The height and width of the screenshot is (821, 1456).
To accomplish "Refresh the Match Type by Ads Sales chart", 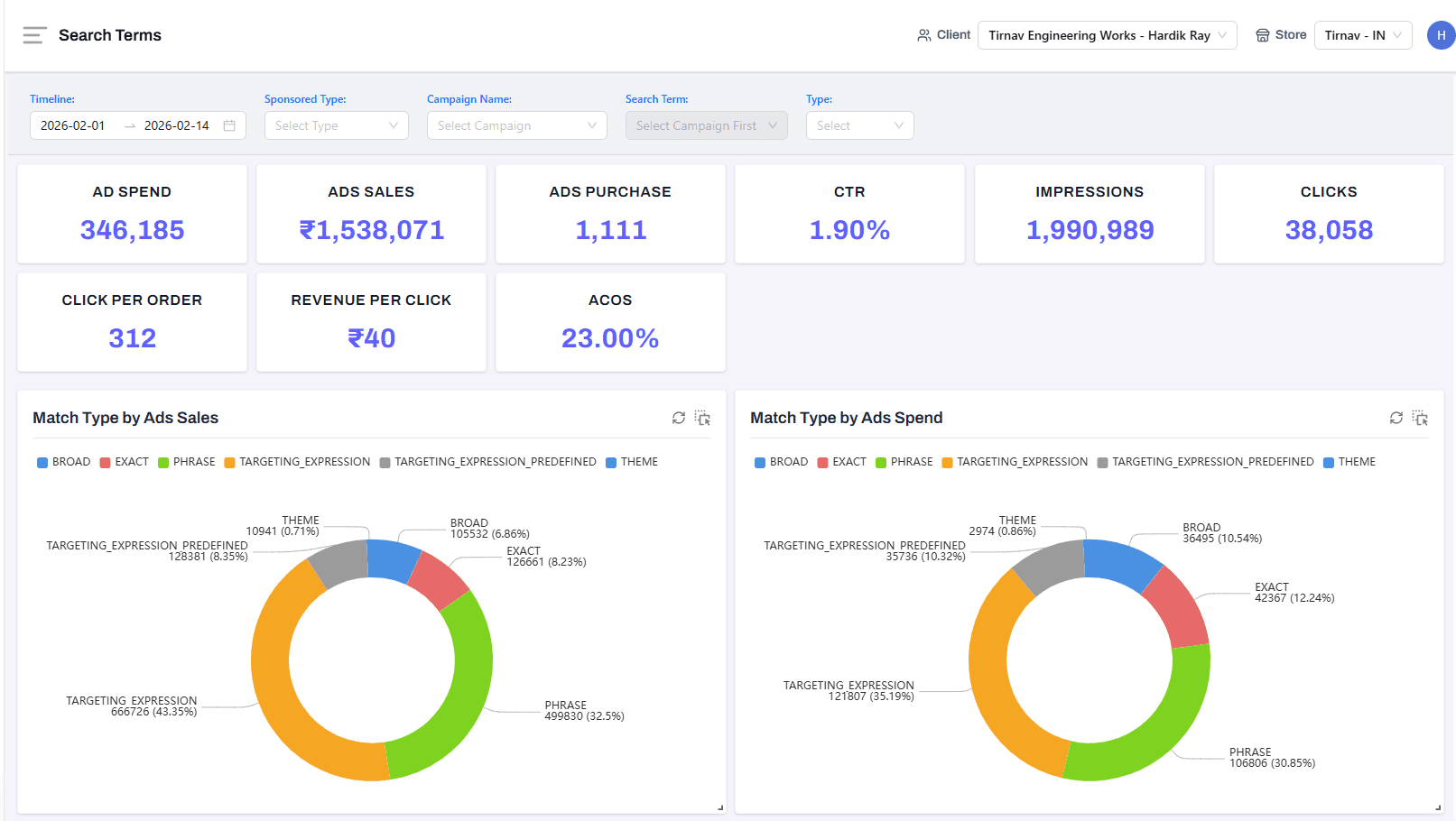I will coord(679,418).
